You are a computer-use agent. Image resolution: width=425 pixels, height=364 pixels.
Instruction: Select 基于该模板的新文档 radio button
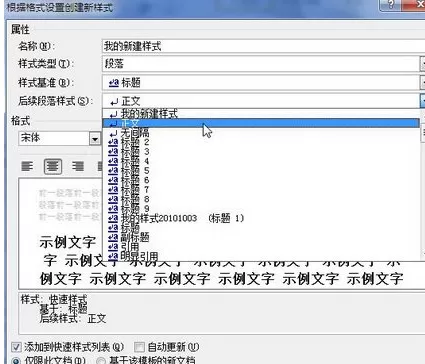100,361
